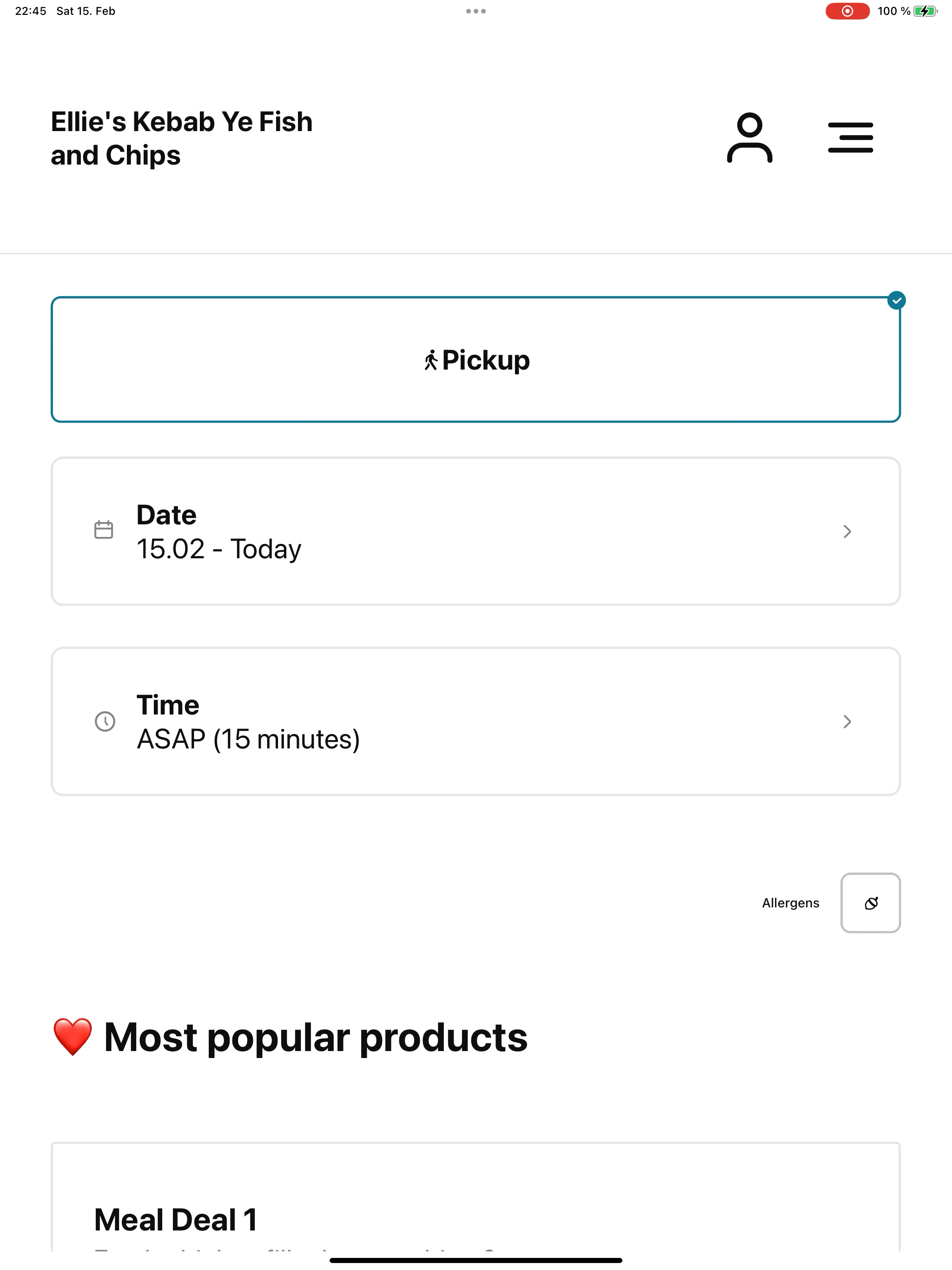Image resolution: width=952 pixels, height=1270 pixels.
Task: Expand the Time selector chevron
Action: point(847,721)
